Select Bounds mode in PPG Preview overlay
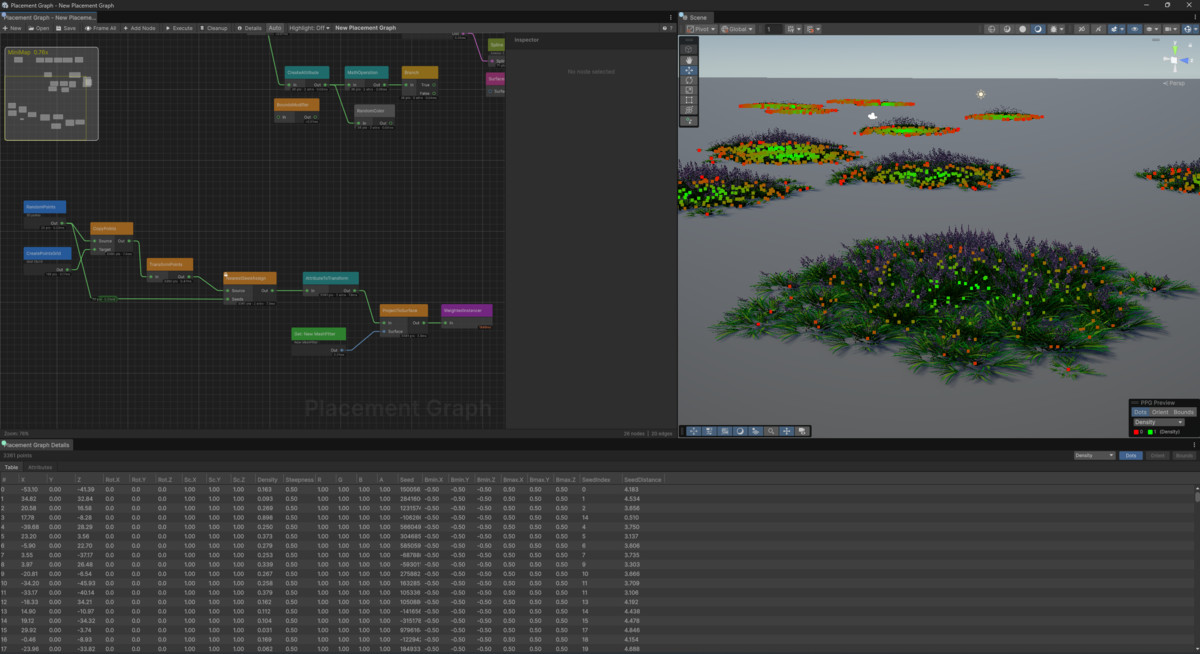 tap(1184, 412)
